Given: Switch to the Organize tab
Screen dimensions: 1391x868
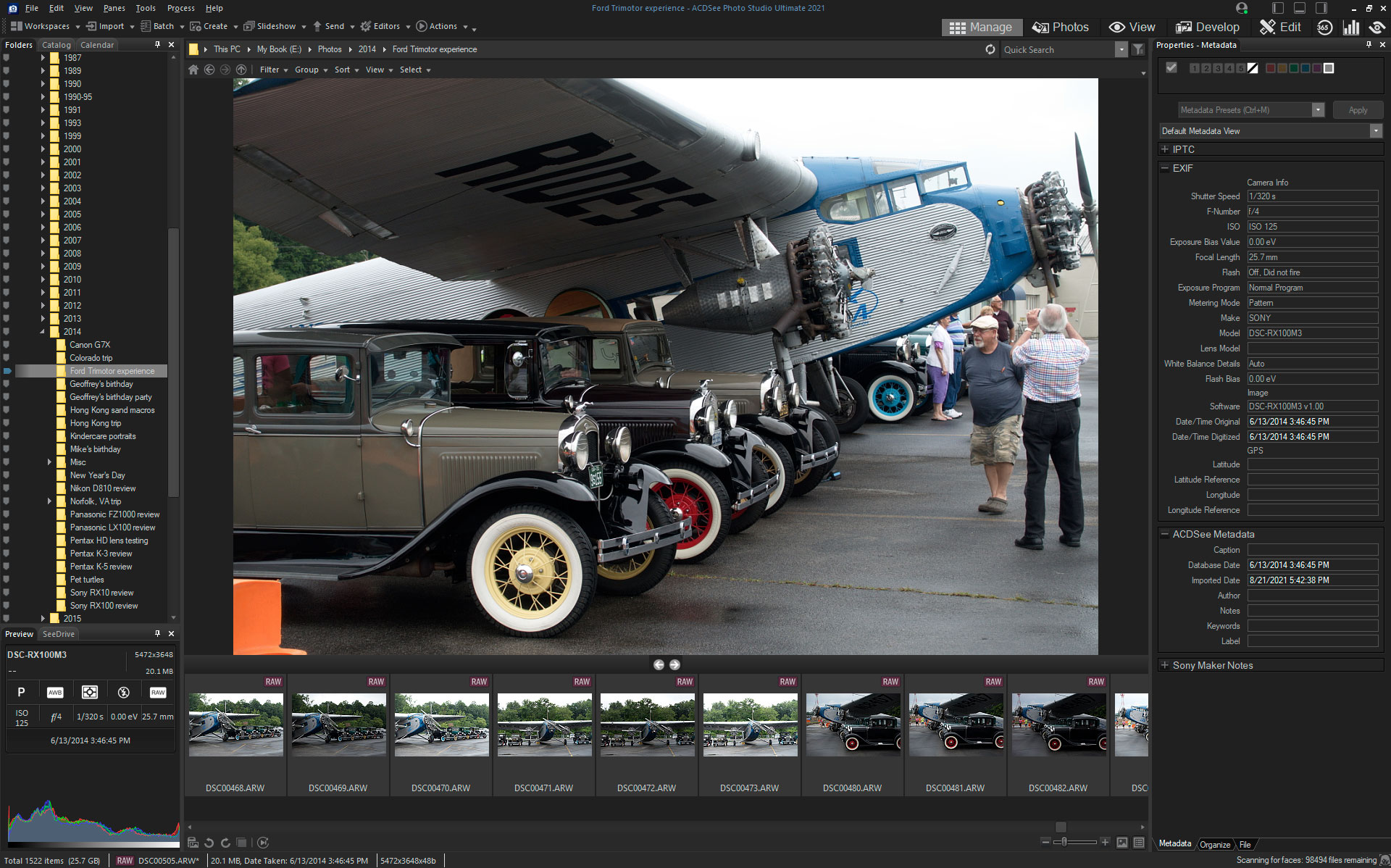Looking at the screenshot, I should pyautogui.click(x=1215, y=844).
